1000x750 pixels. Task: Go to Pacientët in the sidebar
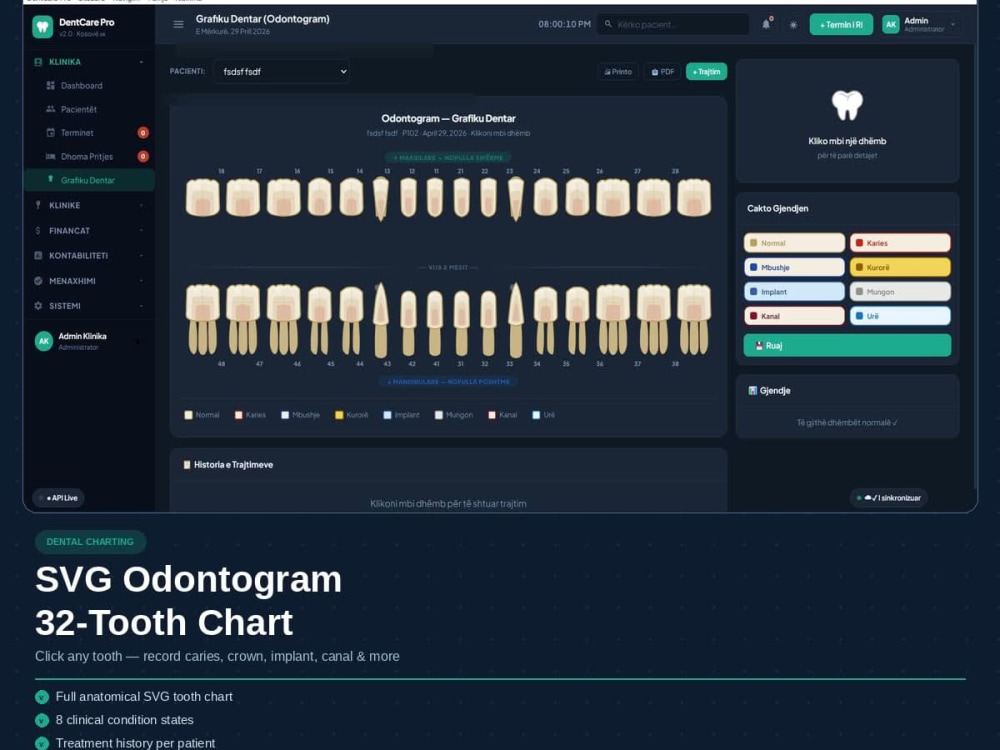[89, 109]
